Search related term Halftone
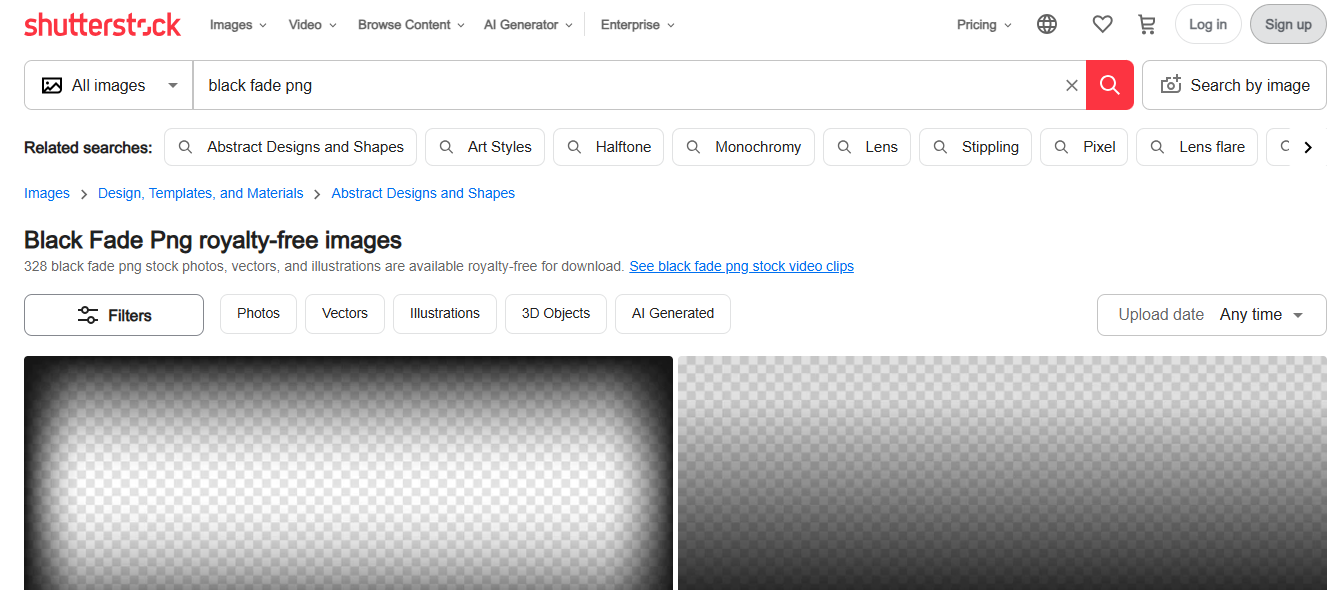This screenshot has width=1344, height=590. [608, 147]
